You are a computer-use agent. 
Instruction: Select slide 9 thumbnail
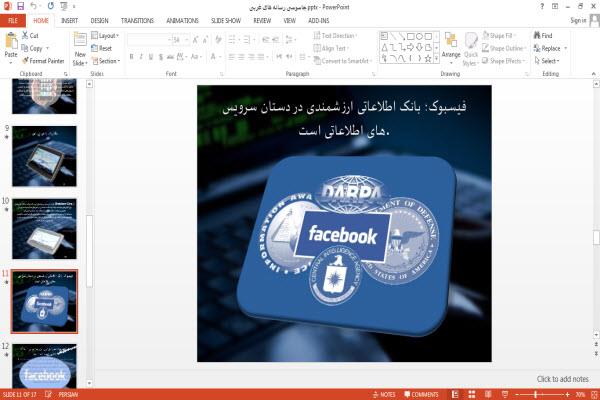click(44, 156)
